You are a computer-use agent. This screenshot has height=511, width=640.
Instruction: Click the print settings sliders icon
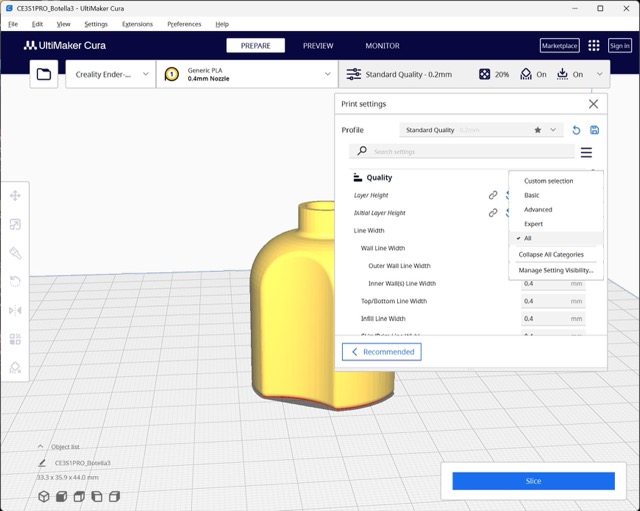coord(353,74)
